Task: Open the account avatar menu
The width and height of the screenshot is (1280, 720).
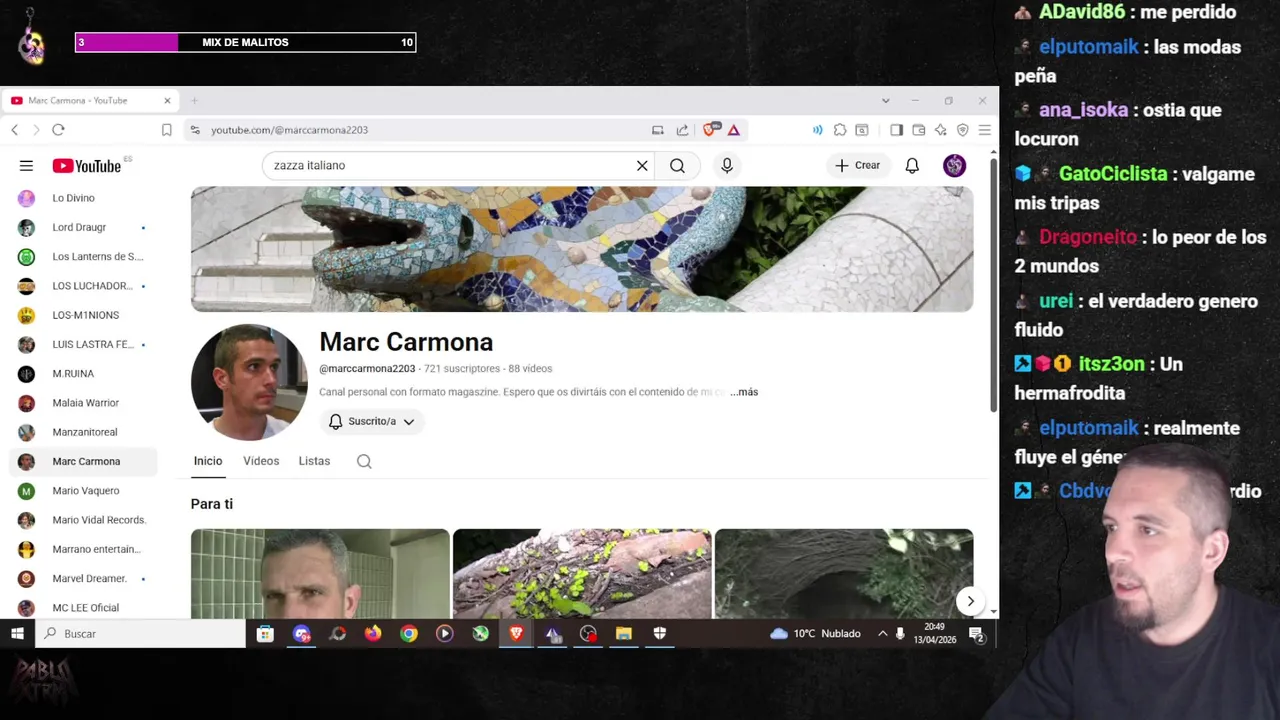Action: pos(954,166)
